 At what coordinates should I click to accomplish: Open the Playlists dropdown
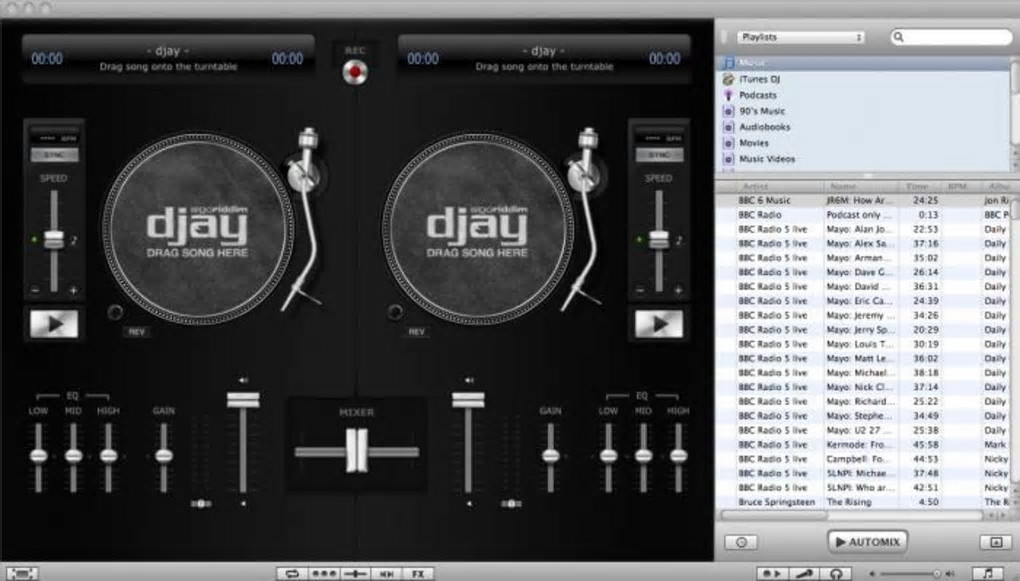click(799, 37)
